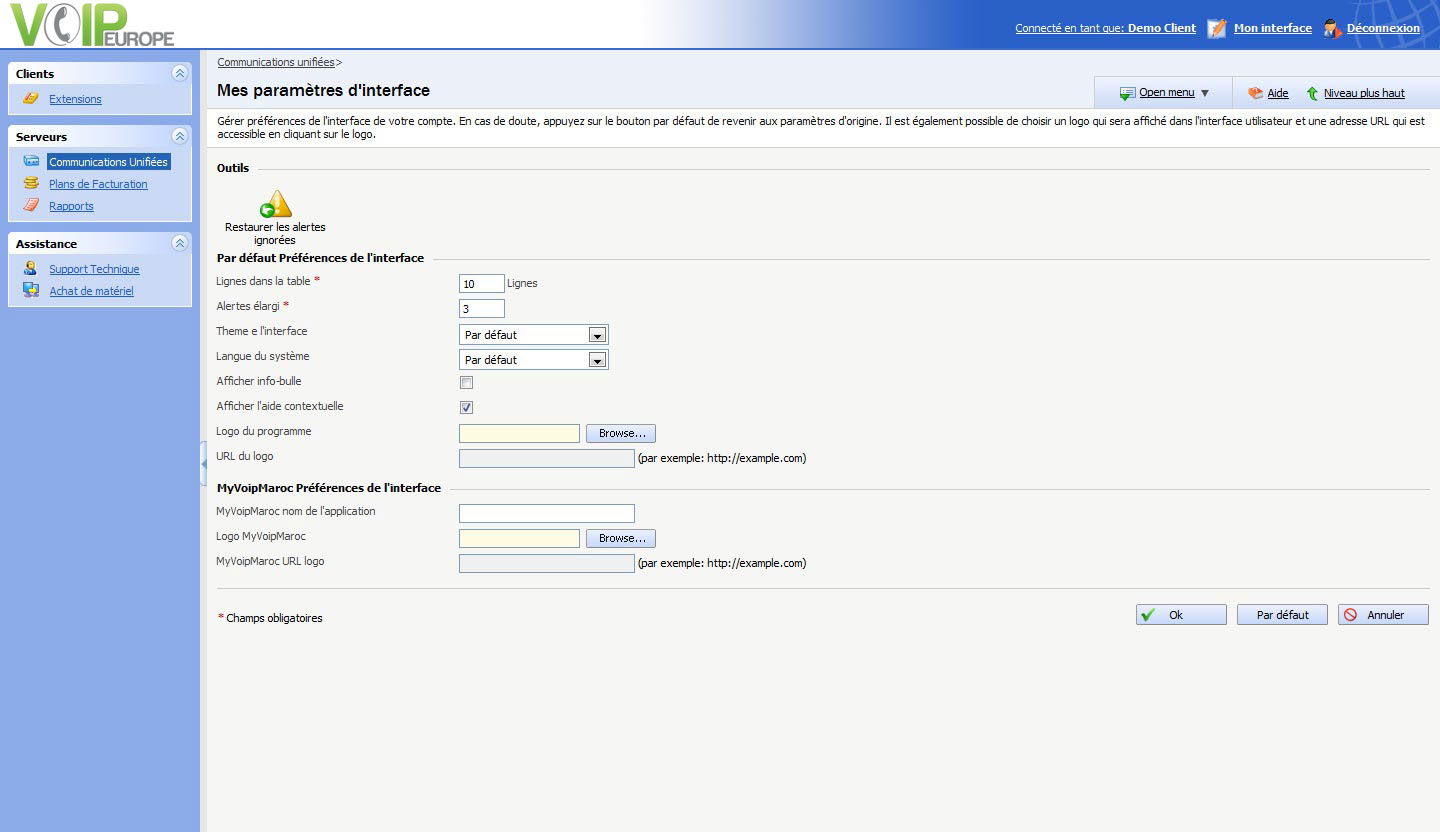Open the Open menu dropdown
The width and height of the screenshot is (1440, 832).
(x=1166, y=93)
